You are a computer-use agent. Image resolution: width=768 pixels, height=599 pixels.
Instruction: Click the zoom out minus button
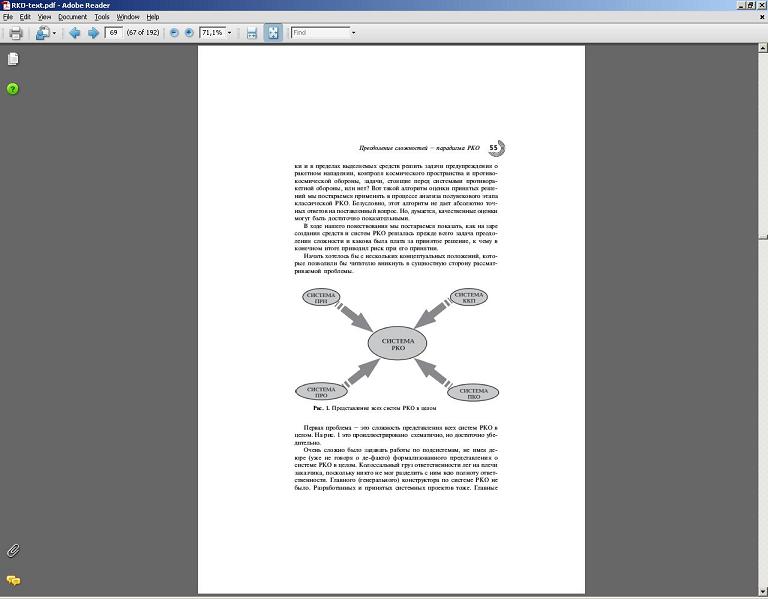click(x=175, y=33)
